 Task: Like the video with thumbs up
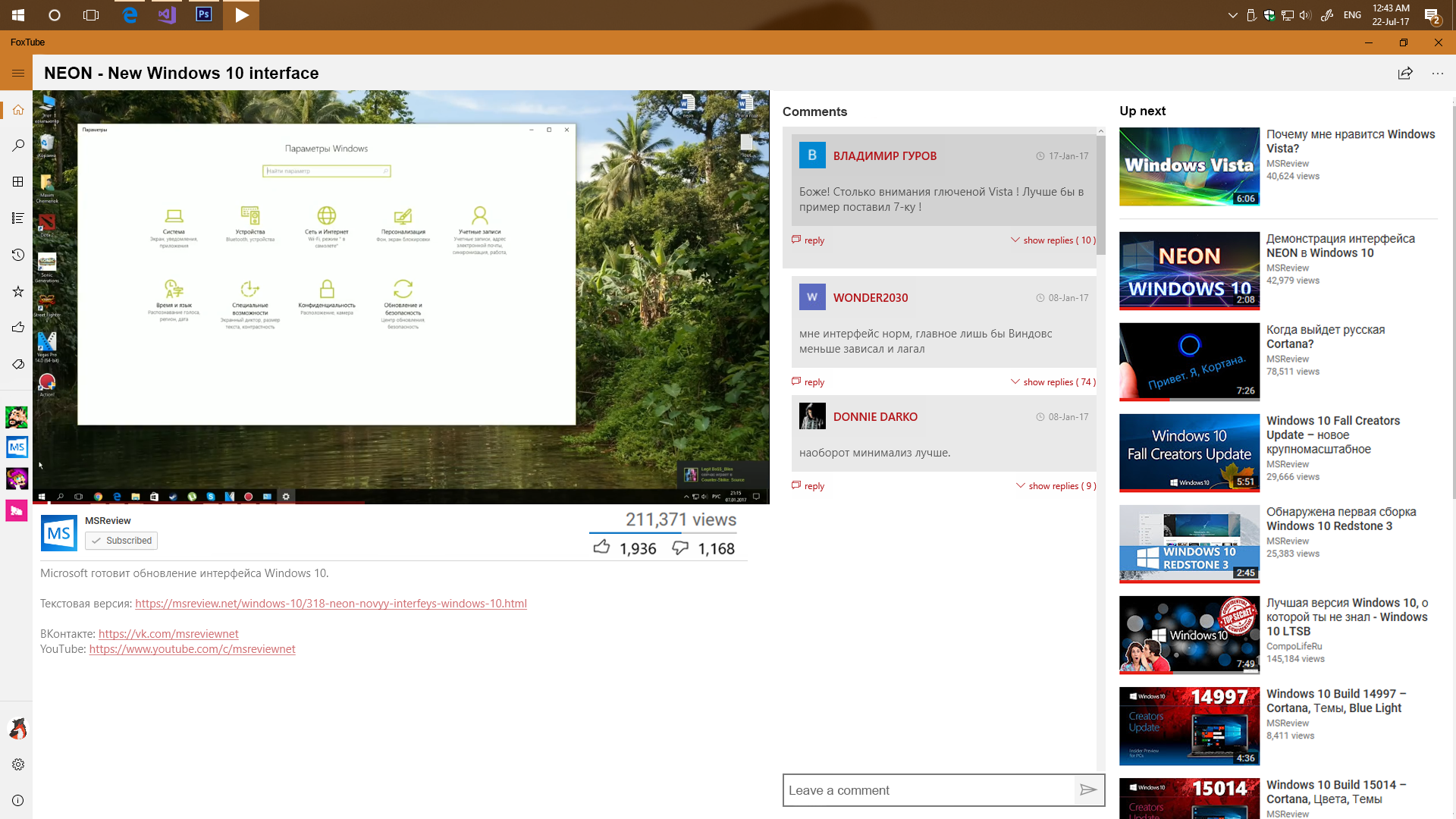click(x=601, y=548)
